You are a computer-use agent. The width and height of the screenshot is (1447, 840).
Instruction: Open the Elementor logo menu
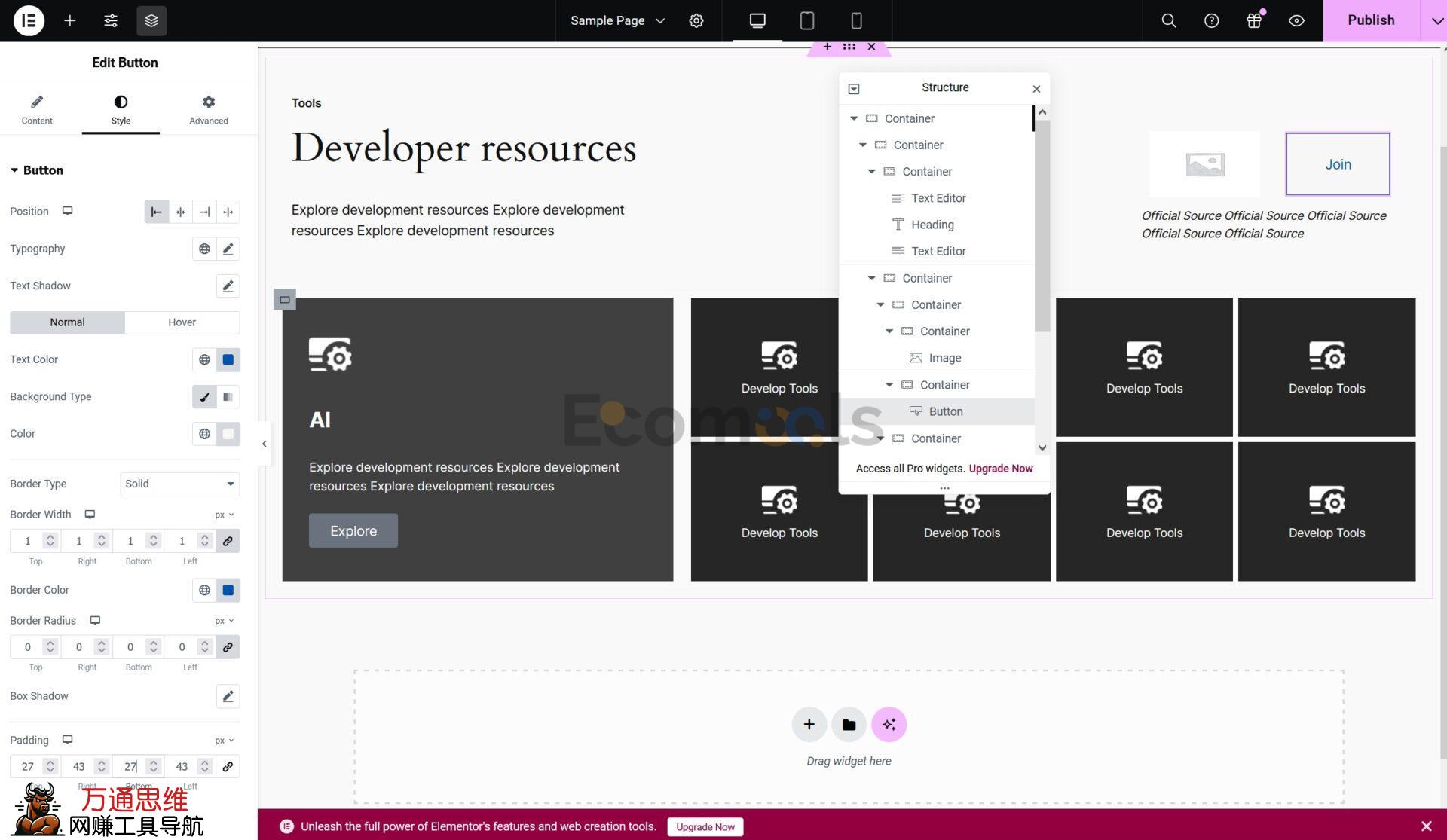(x=29, y=20)
